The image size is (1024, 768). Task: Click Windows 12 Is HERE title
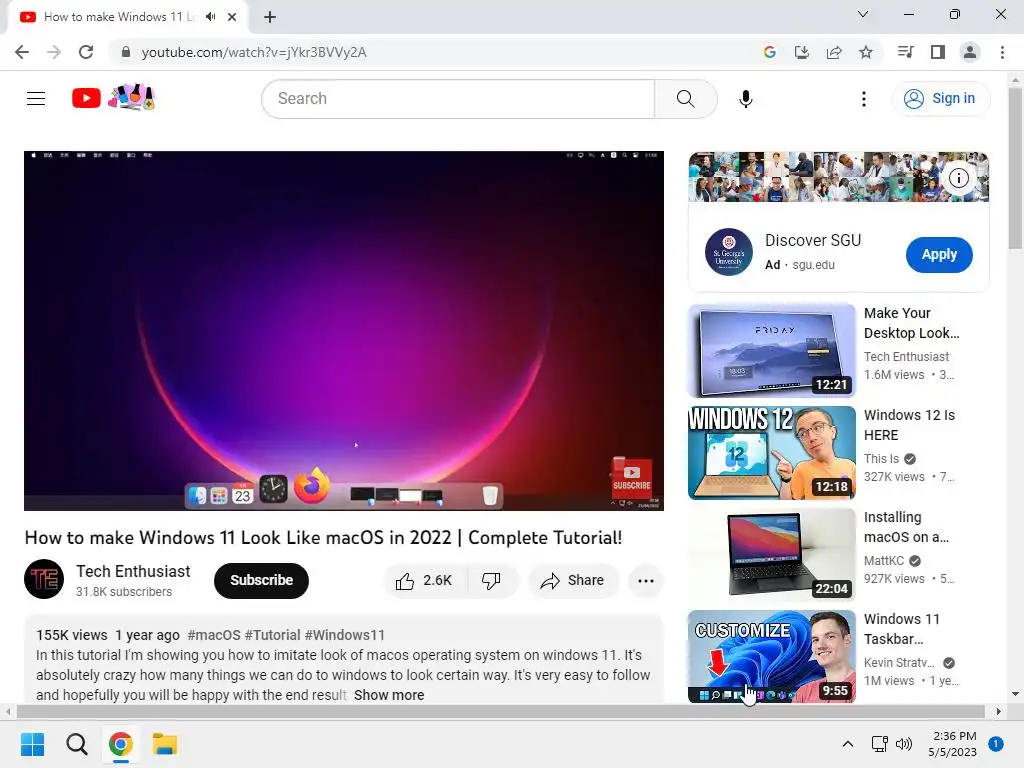click(910, 425)
